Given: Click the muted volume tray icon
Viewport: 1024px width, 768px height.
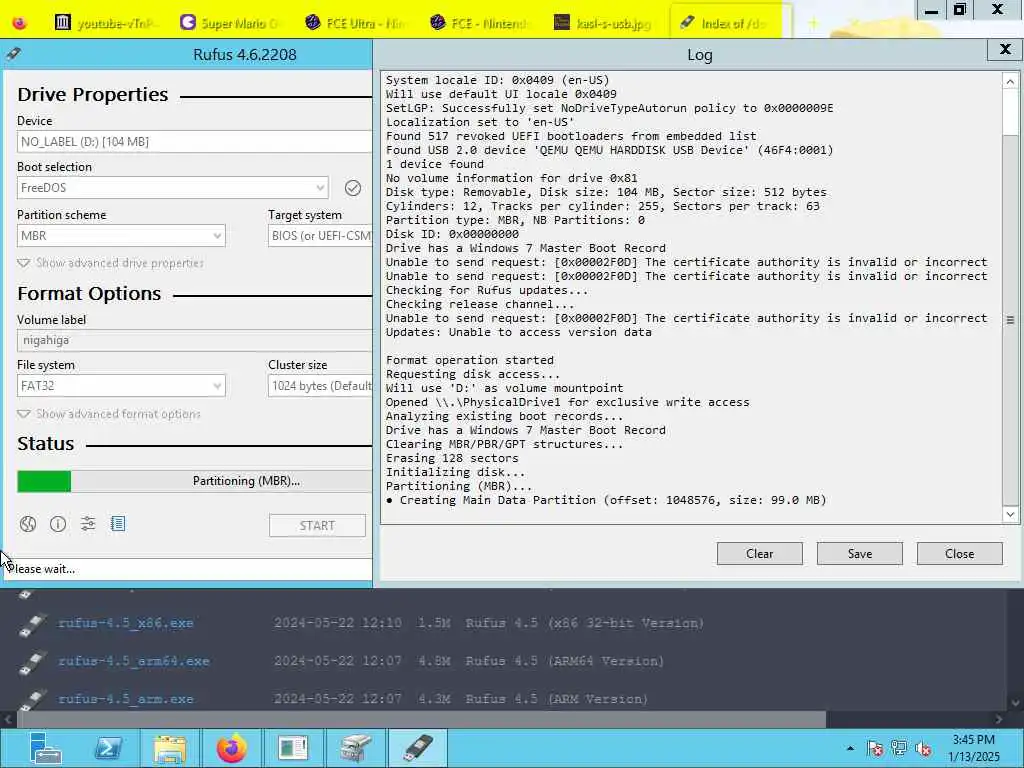Looking at the screenshot, I should click(x=923, y=748).
